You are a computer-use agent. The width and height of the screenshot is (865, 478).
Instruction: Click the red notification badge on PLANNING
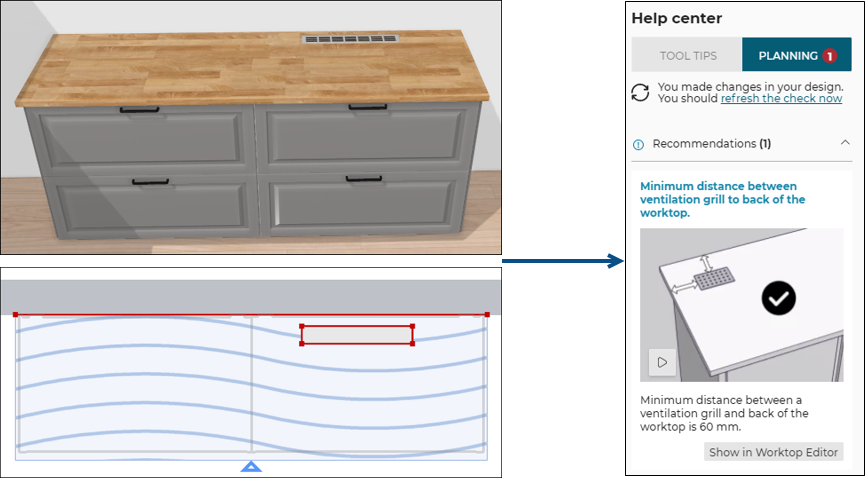tap(829, 56)
